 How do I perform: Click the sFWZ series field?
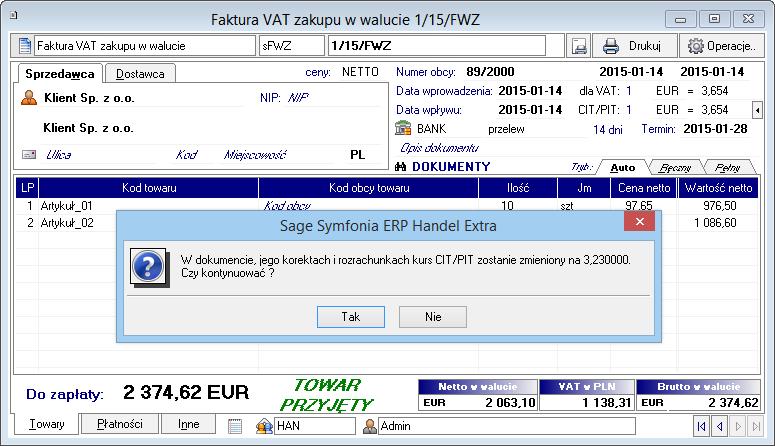click(292, 46)
